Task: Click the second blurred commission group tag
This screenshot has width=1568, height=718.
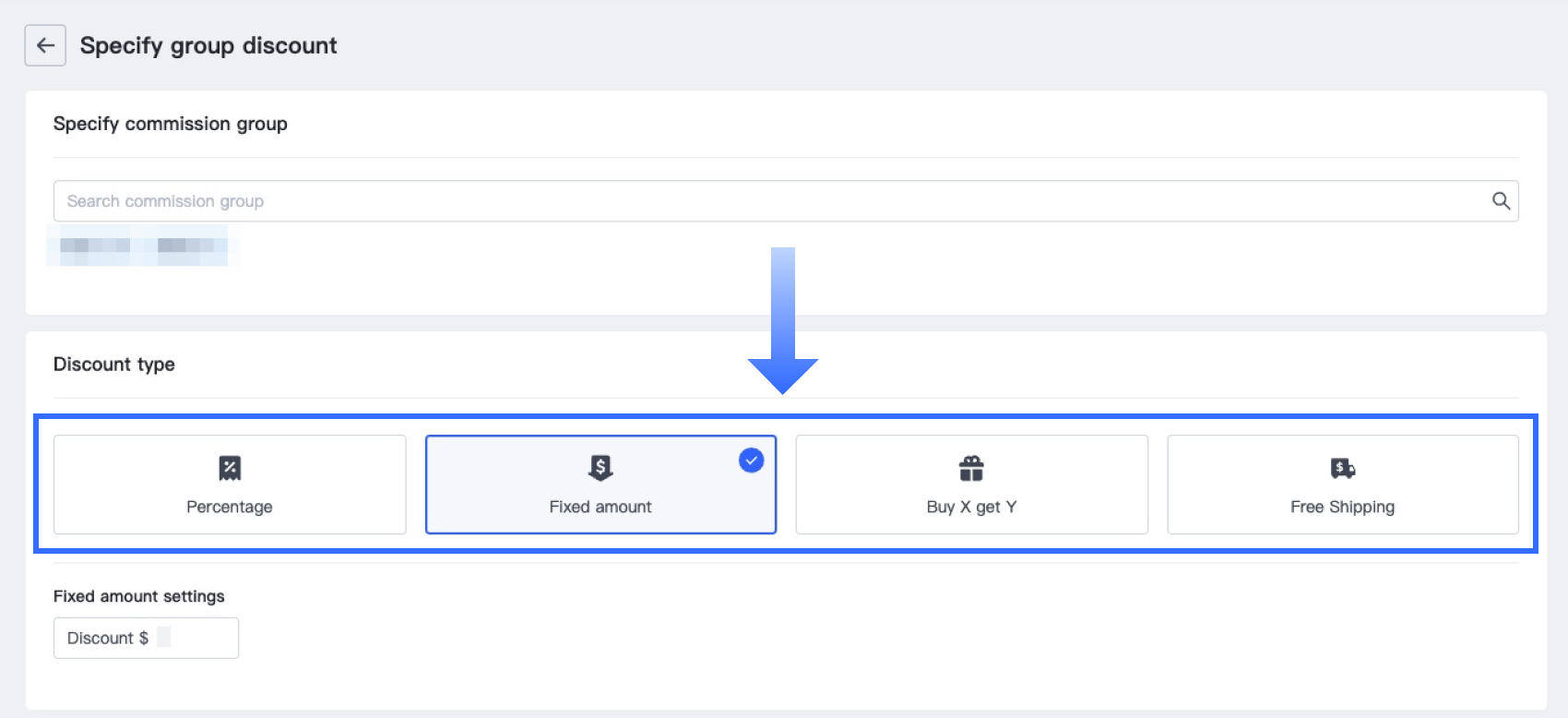Action: tap(185, 245)
